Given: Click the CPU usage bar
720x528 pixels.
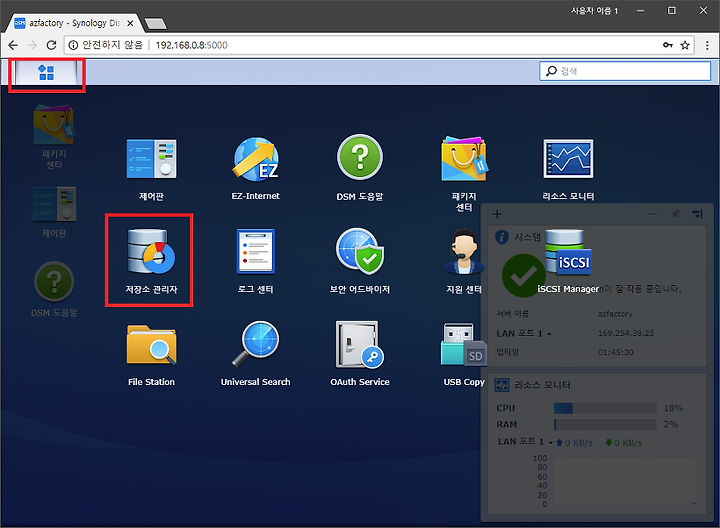Looking at the screenshot, I should [x=605, y=408].
